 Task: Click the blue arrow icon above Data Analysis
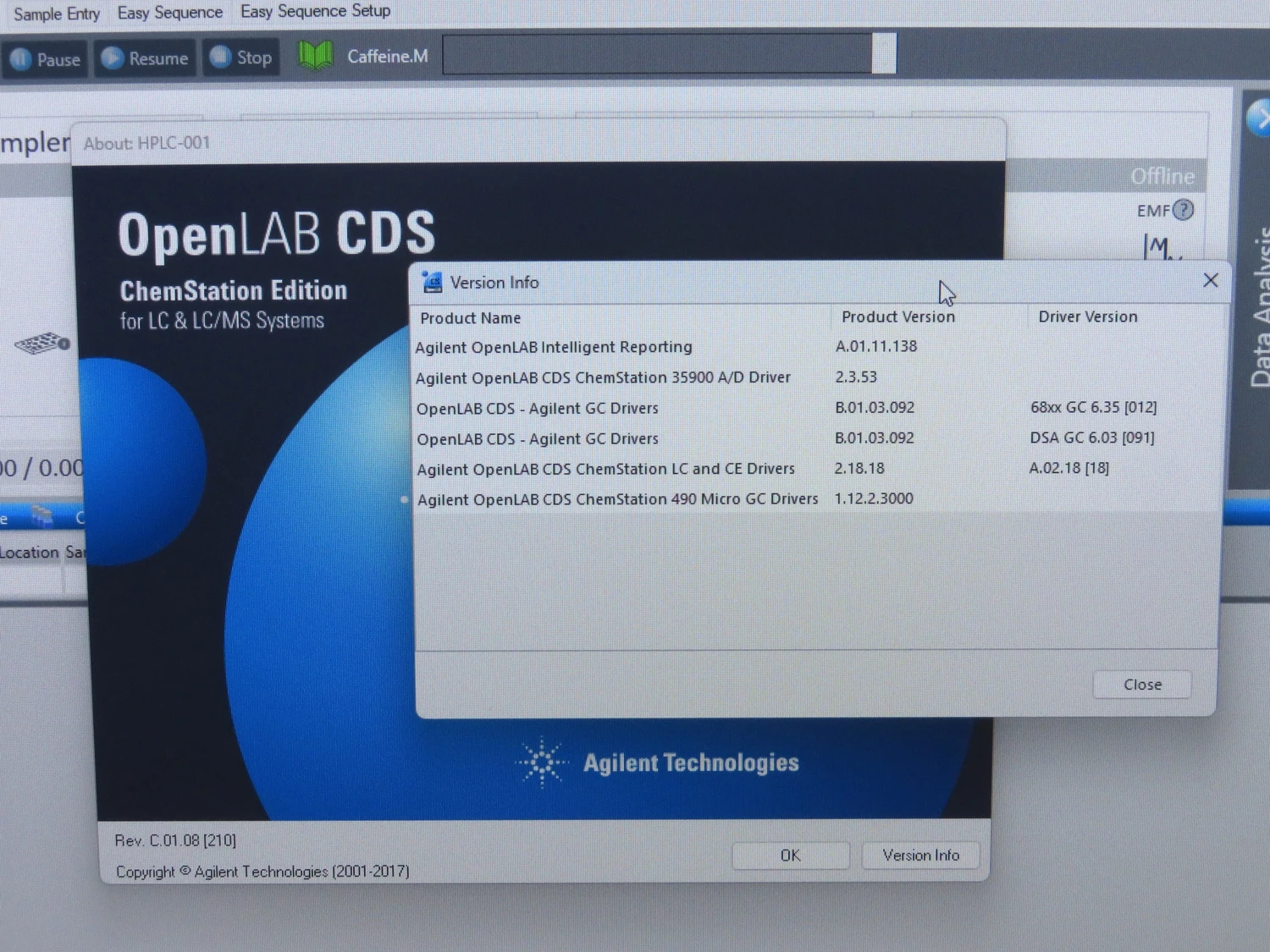(x=1259, y=118)
